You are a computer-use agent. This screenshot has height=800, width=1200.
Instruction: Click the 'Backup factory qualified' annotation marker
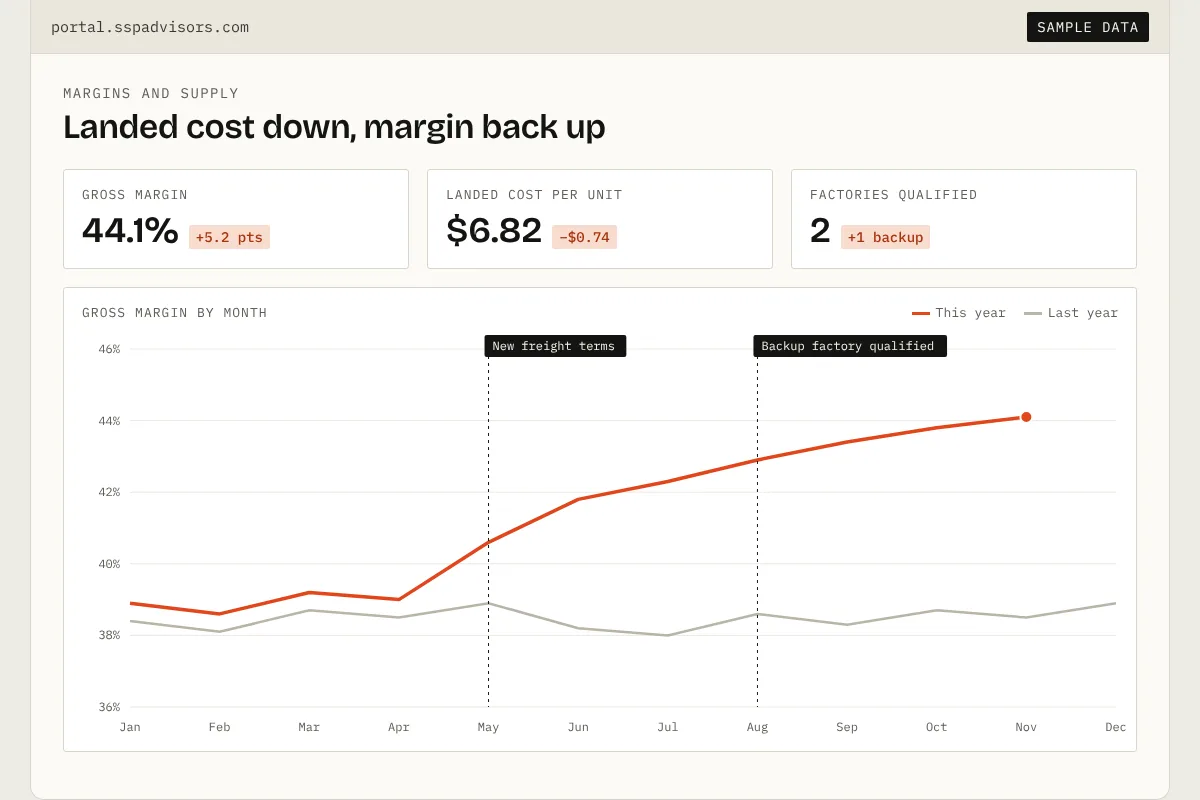coord(850,346)
